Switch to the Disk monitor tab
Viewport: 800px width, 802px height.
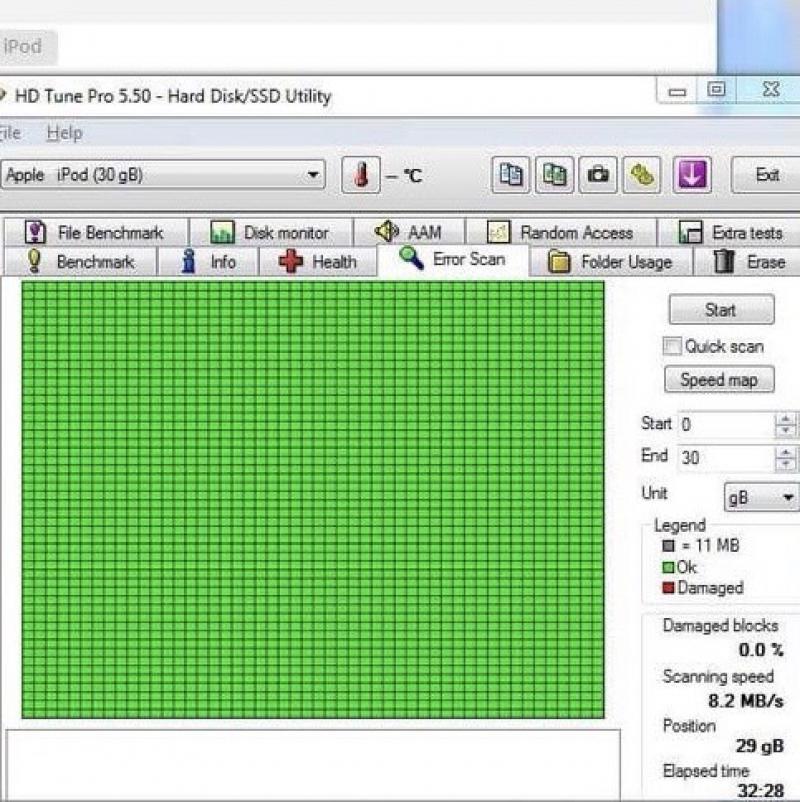271,233
